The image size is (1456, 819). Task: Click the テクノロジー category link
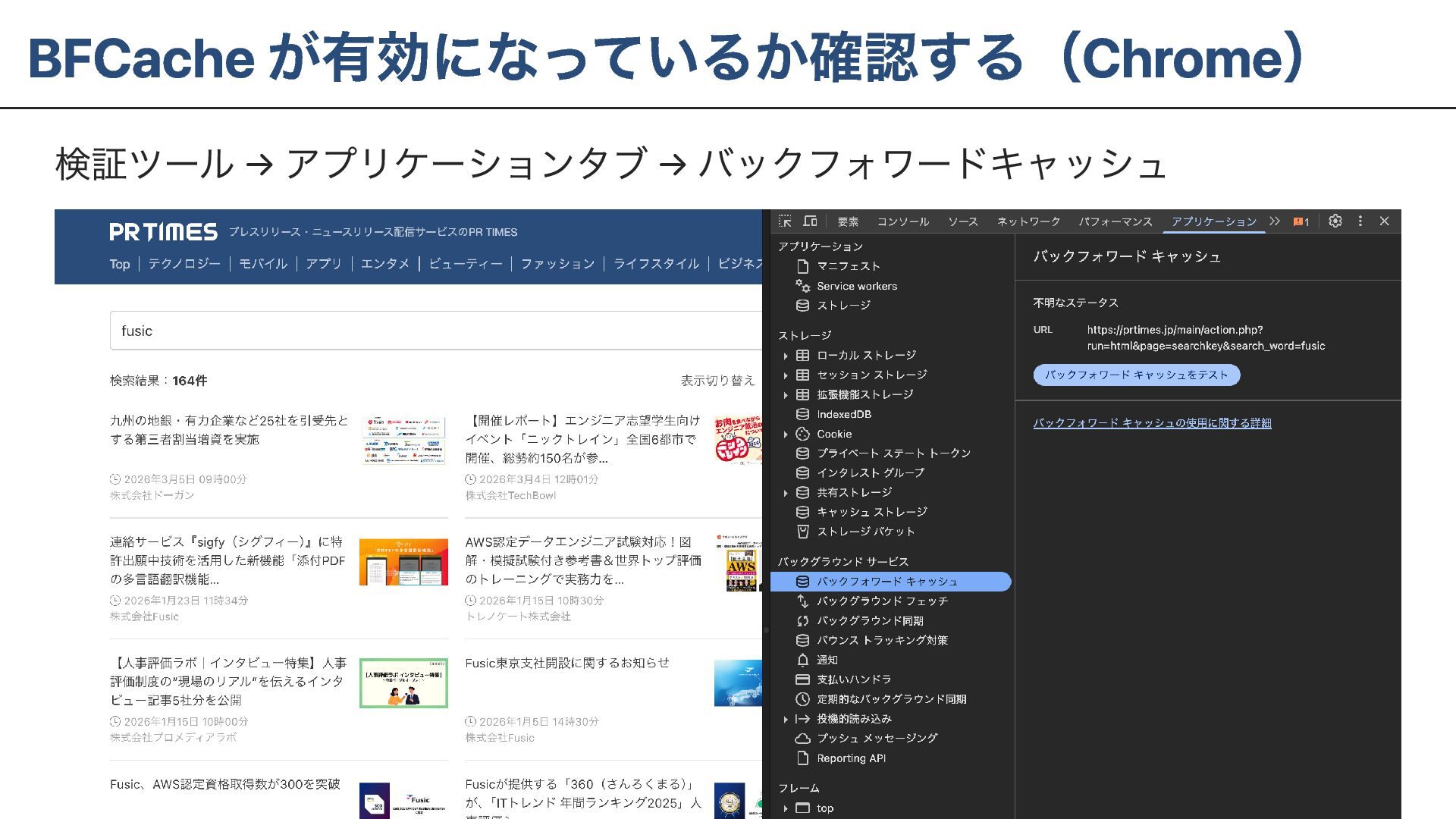[x=184, y=264]
